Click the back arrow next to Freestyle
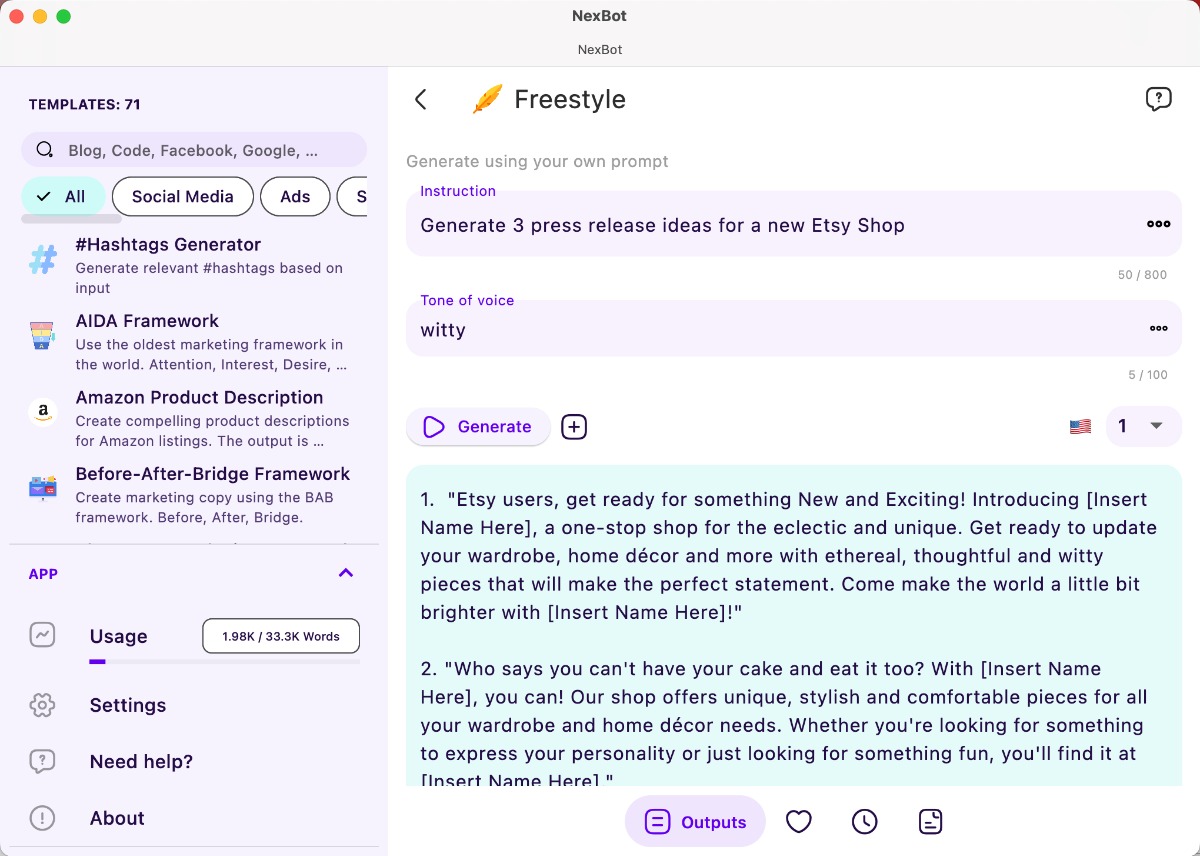1200x856 pixels. 421,99
